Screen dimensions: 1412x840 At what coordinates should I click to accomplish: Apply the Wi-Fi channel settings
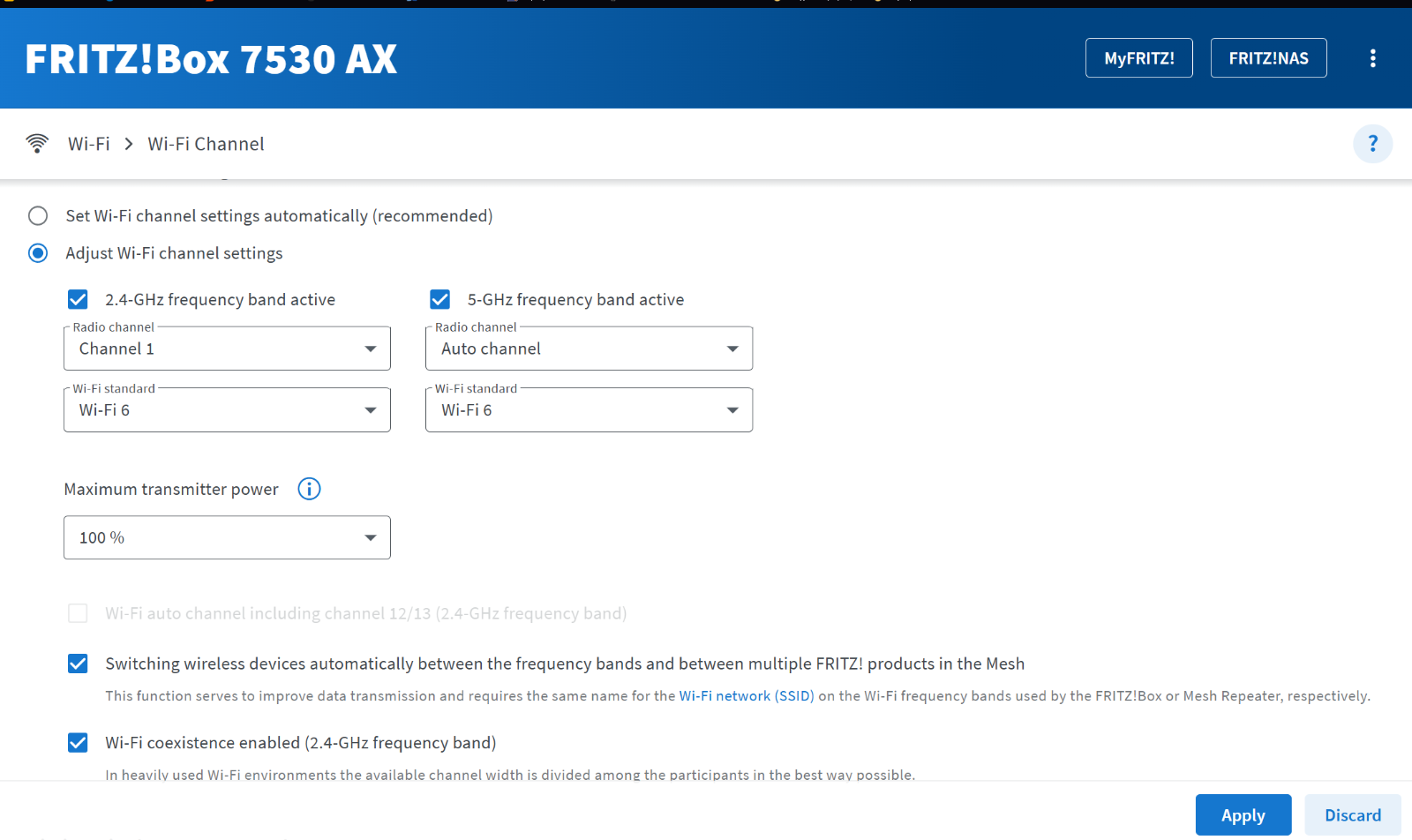1243,815
